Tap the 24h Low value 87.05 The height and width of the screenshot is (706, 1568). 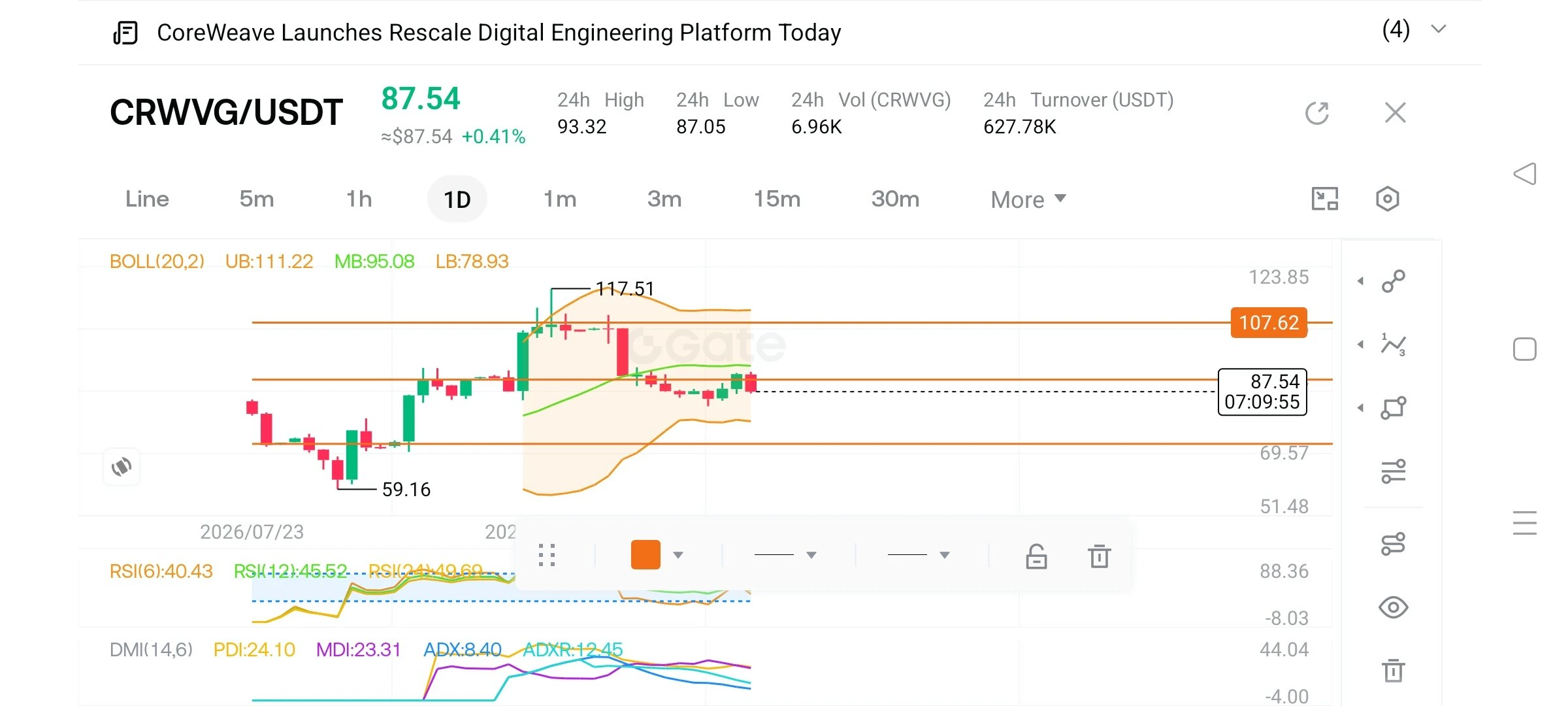[x=700, y=127]
